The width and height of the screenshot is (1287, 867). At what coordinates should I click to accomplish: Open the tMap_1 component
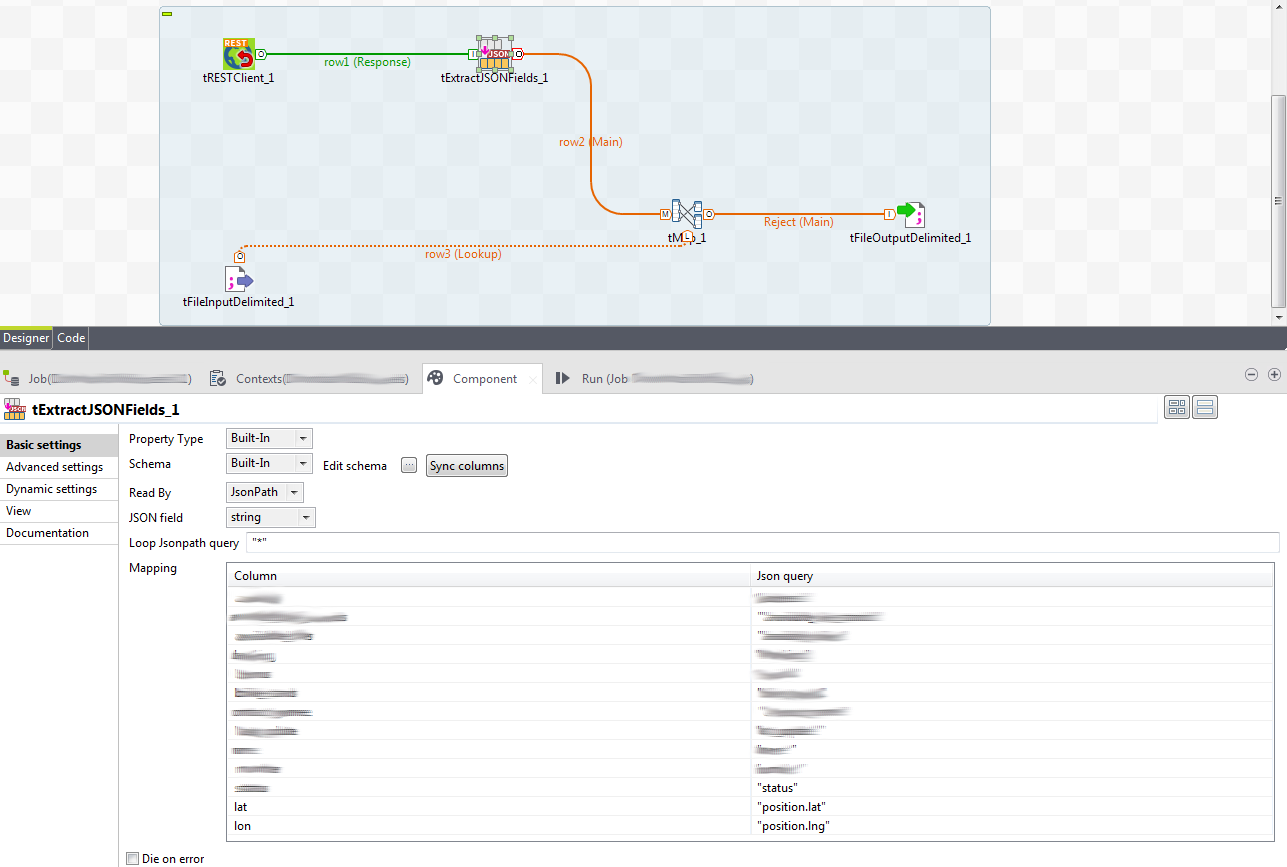tap(686, 214)
